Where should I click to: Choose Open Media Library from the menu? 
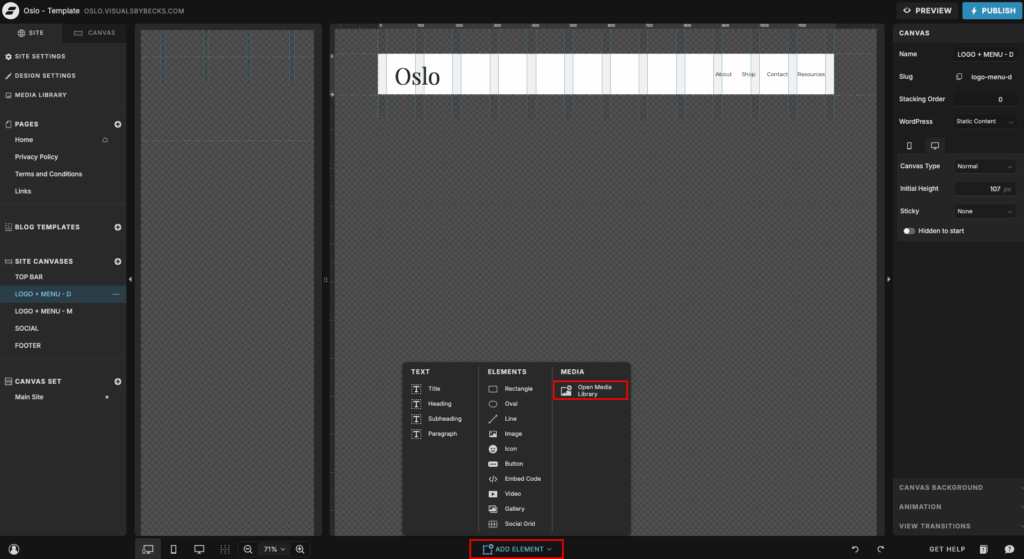(590, 390)
